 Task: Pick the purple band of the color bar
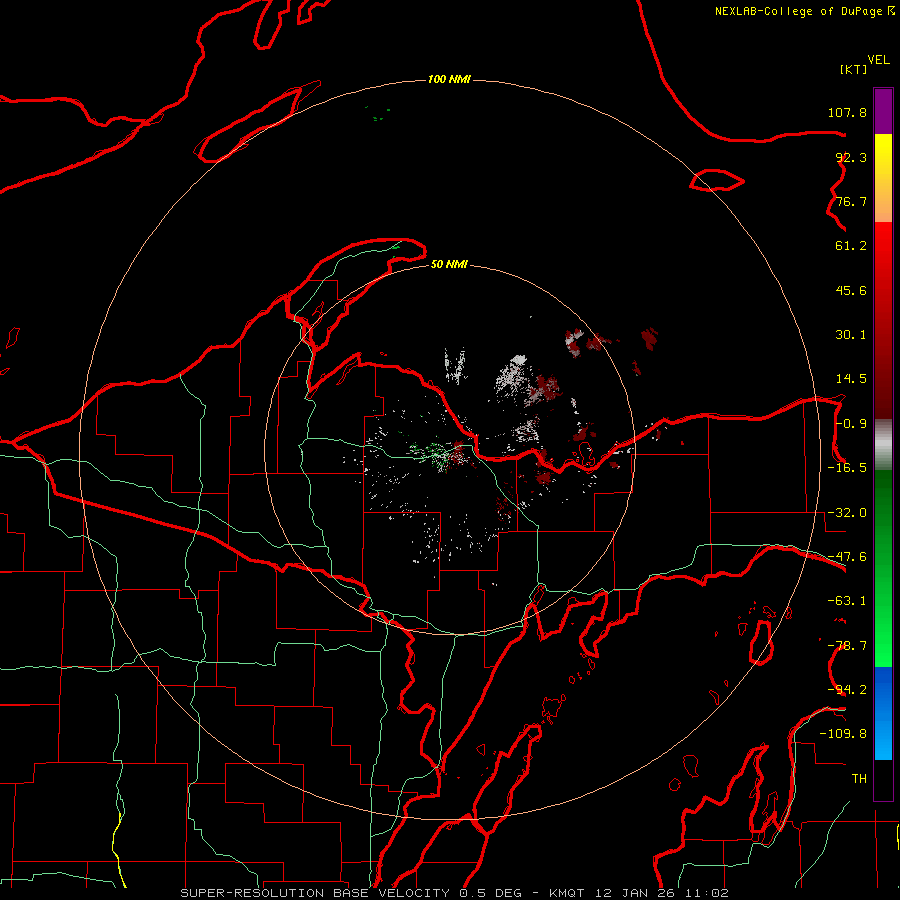[x=883, y=111]
